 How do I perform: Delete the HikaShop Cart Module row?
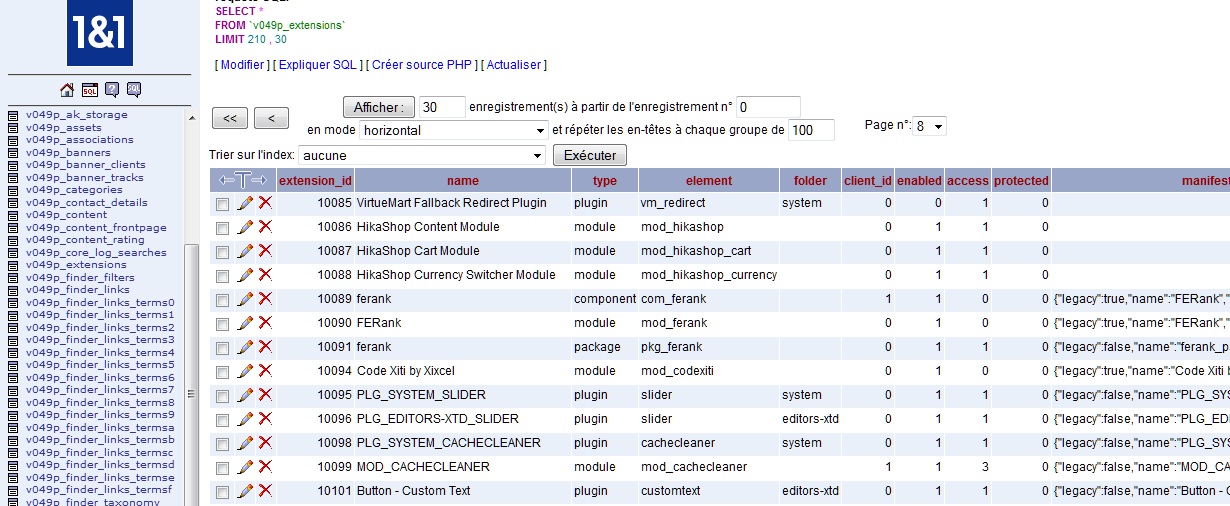265,251
